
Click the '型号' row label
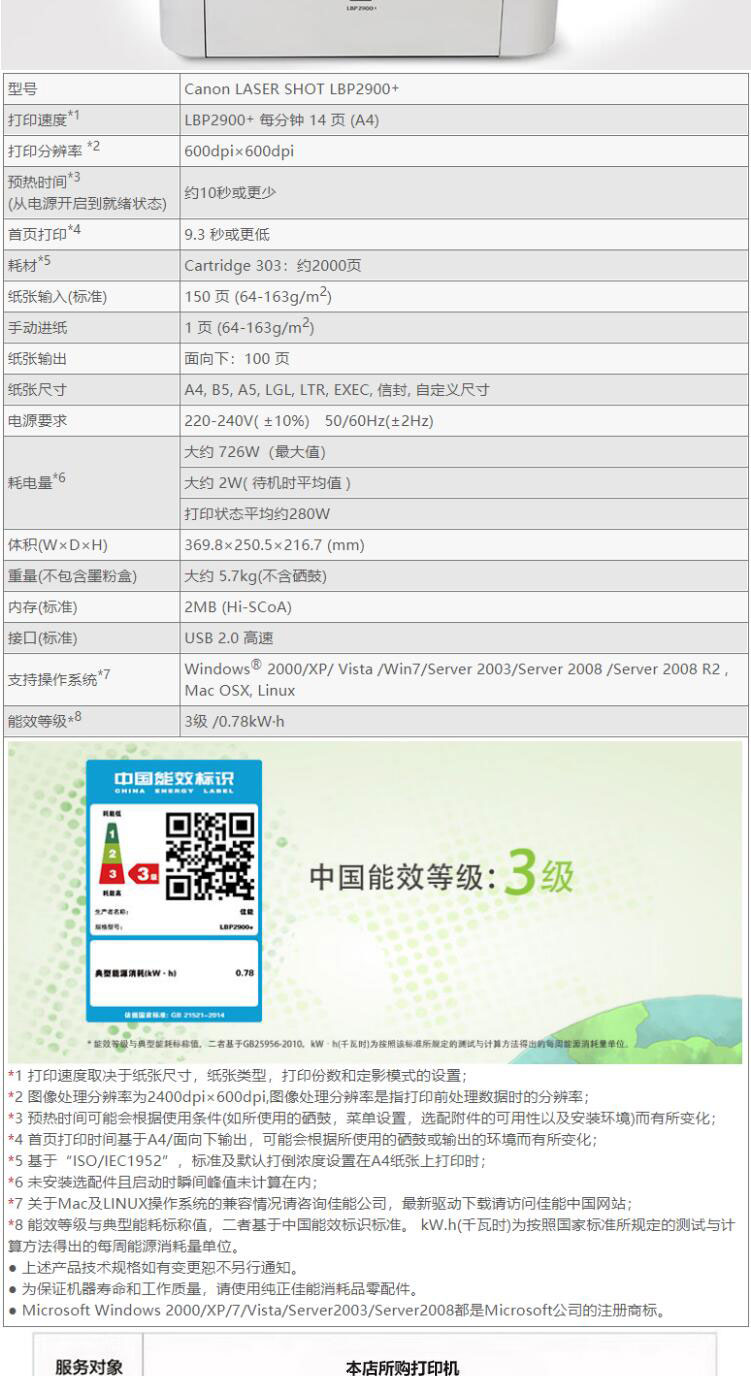pyautogui.click(x=22, y=89)
